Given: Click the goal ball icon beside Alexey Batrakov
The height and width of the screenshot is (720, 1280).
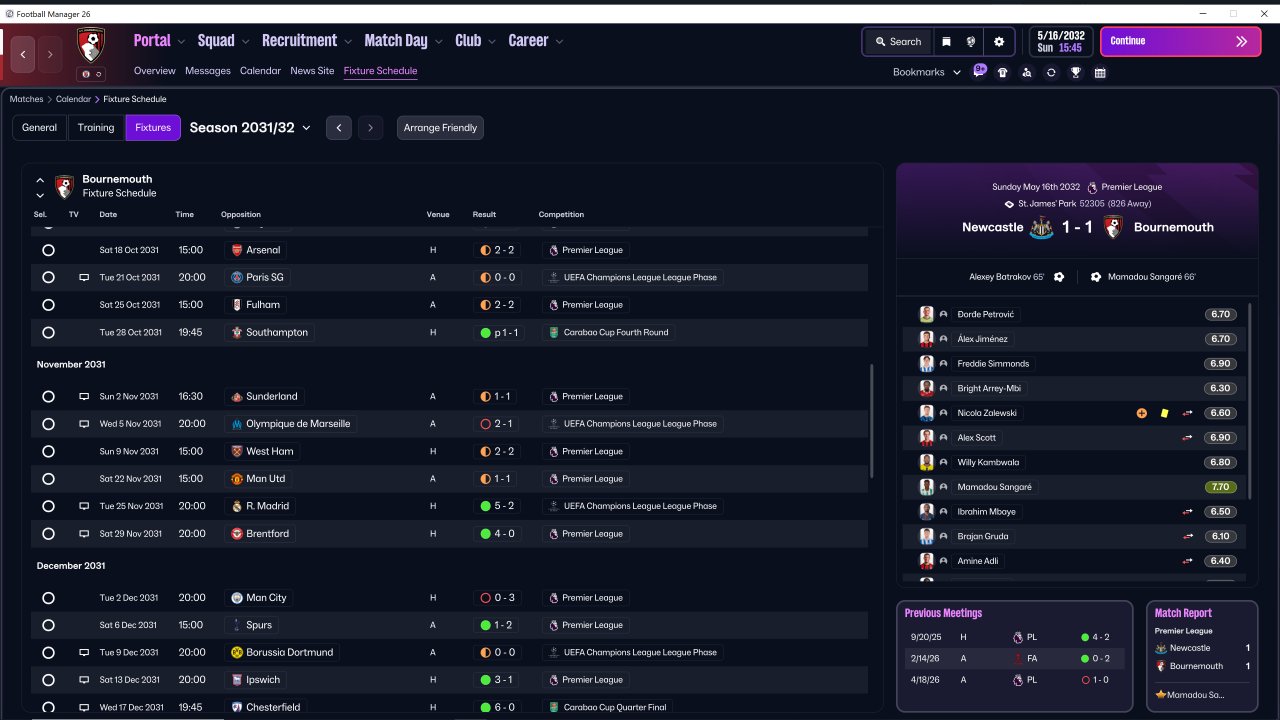Looking at the screenshot, I should click(1059, 277).
